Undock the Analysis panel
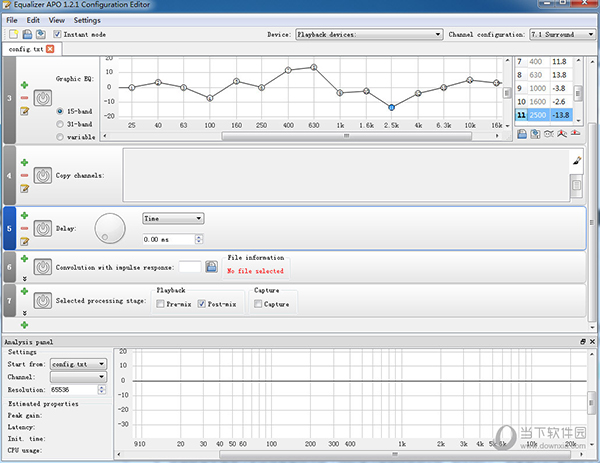 (x=583, y=342)
